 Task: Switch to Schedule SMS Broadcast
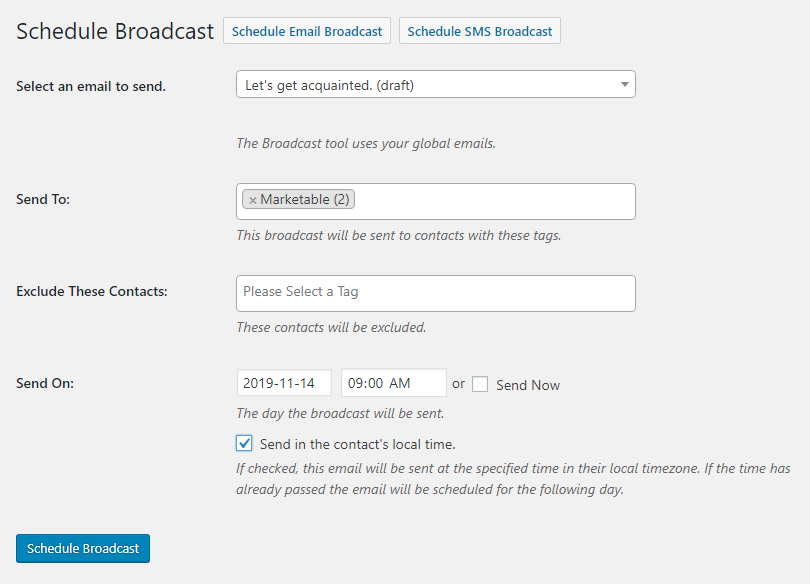(x=479, y=31)
